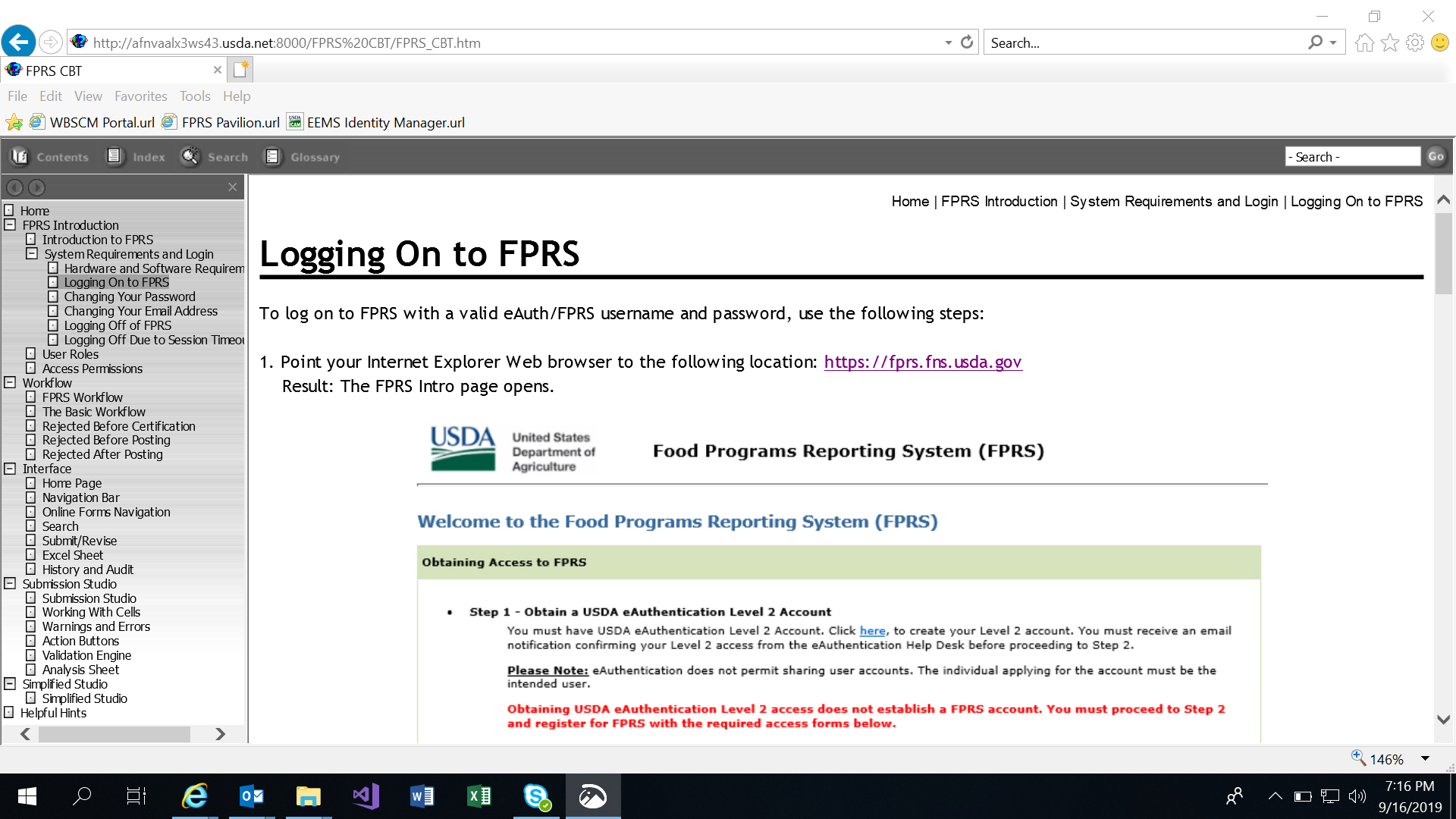Click the navigation pane horizontal scrollbar thumb

114,734
